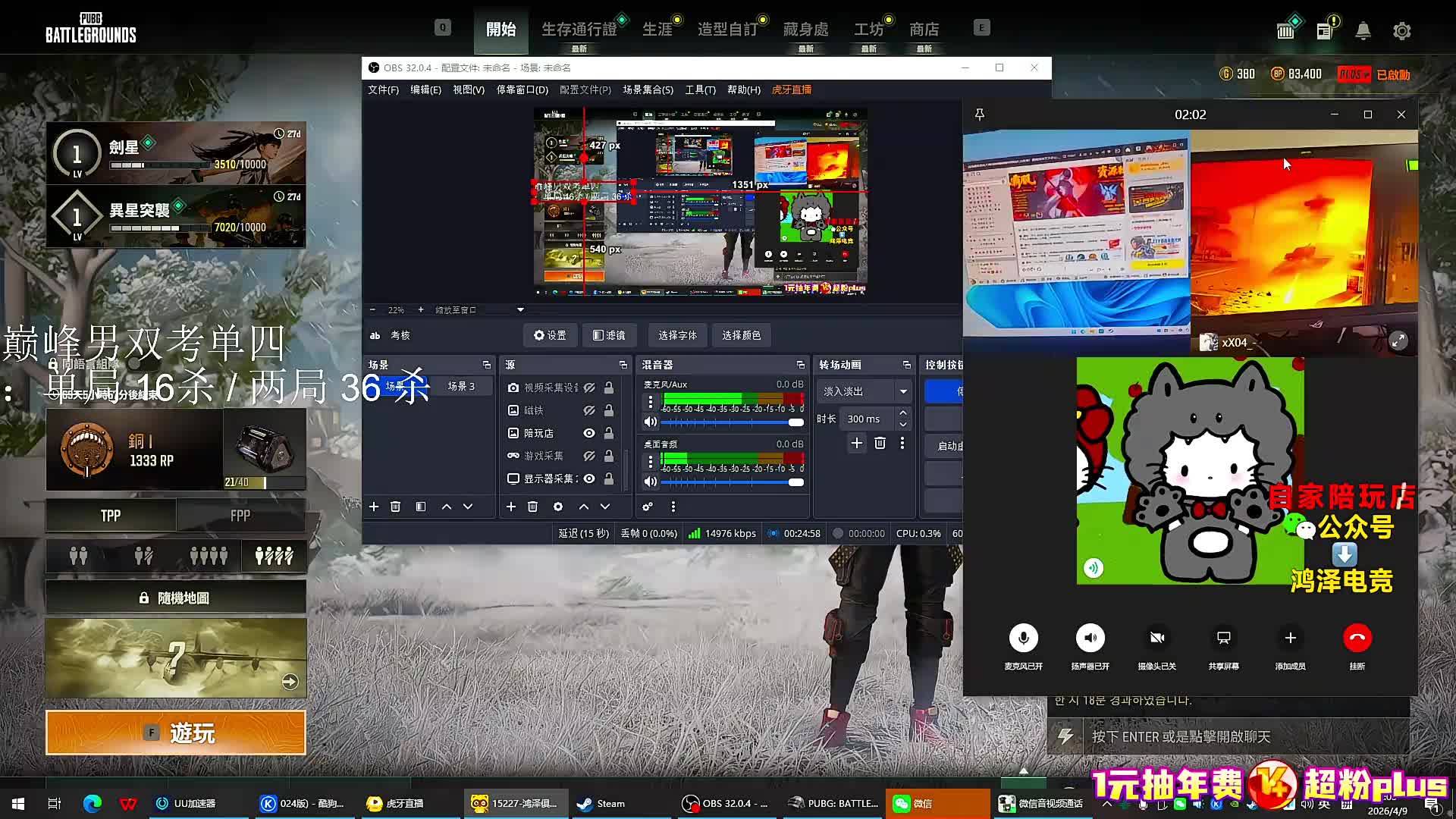Toggle microphone in WeChat call
Viewport: 1456px width, 819px height.
[x=1023, y=638]
